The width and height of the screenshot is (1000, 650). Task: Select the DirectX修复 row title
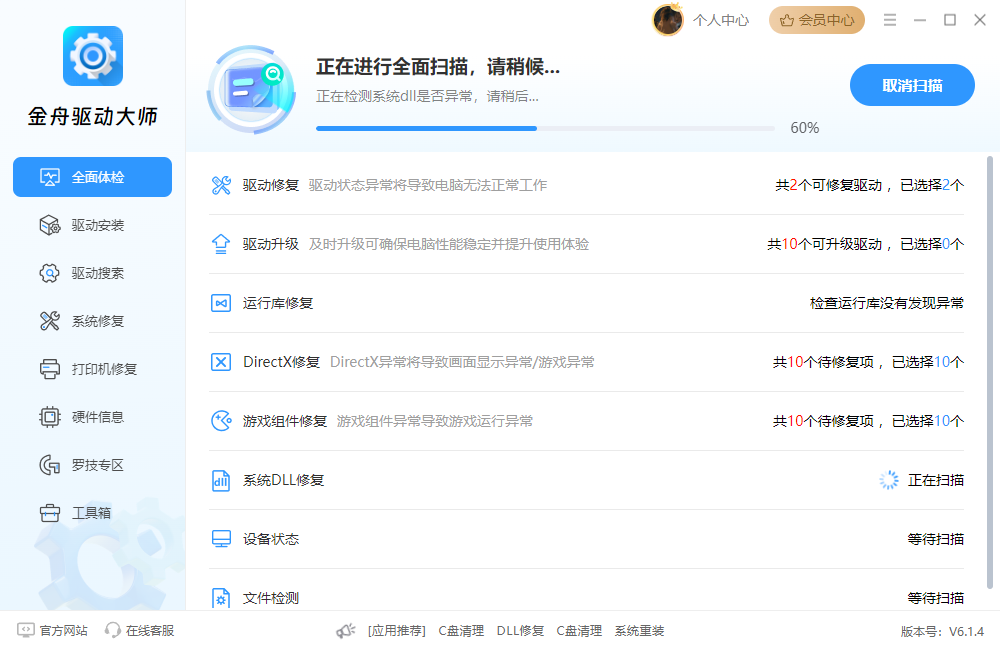281,362
